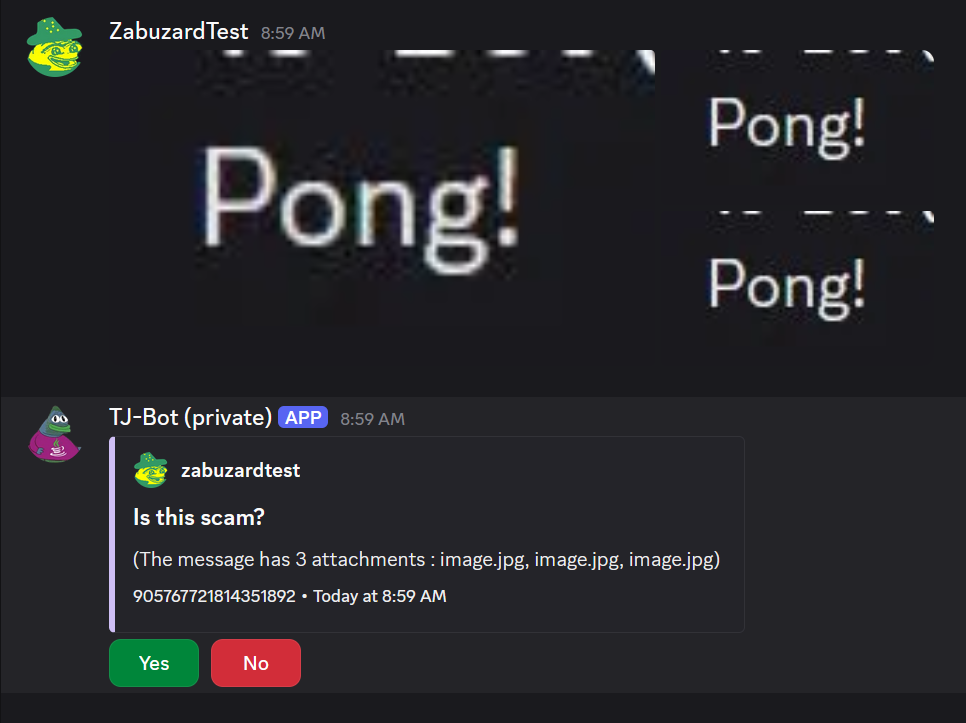
Task: Open TJ-Bot's purple frog avatar
Action: [54, 434]
